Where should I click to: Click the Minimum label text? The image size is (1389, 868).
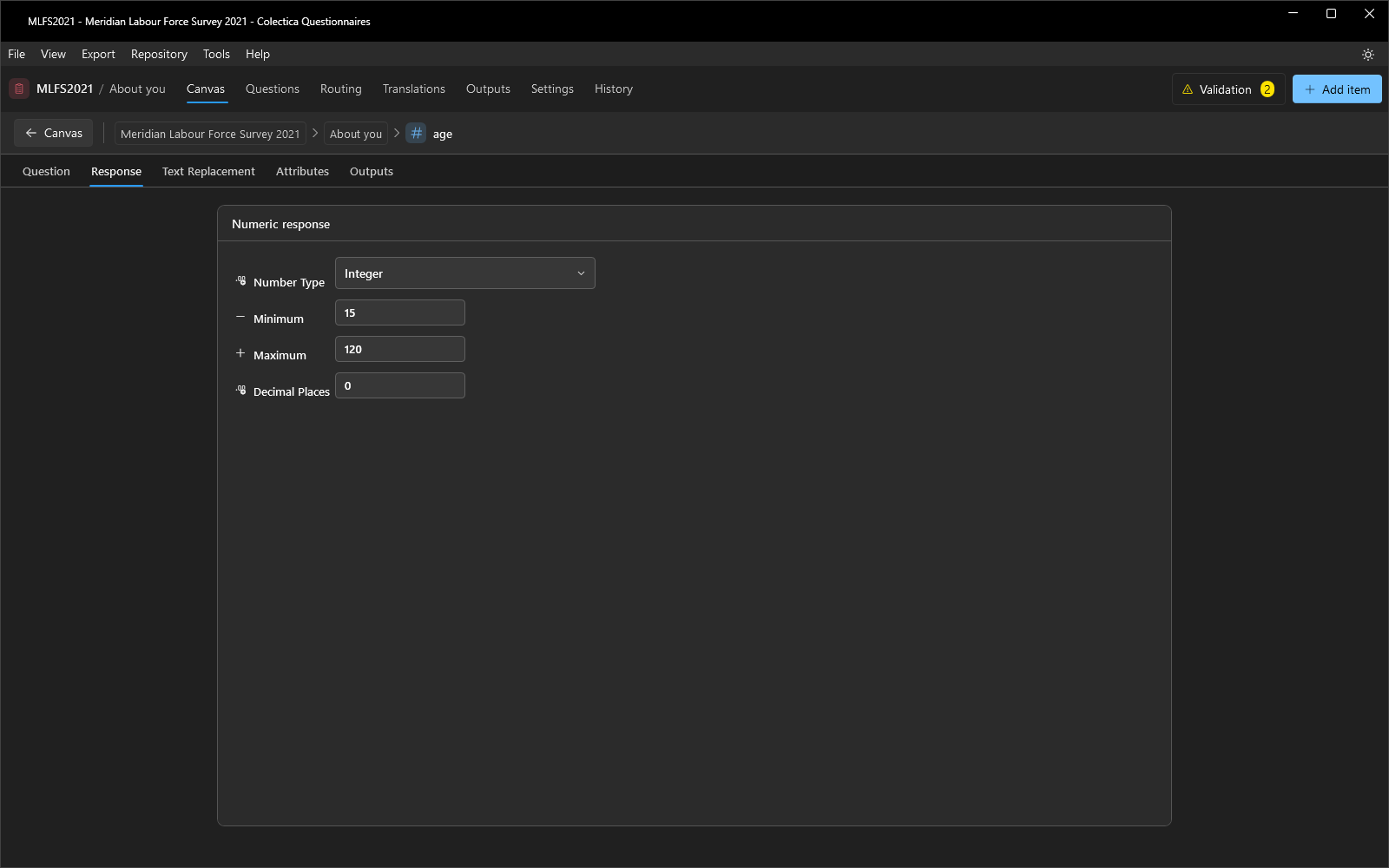[x=279, y=319]
